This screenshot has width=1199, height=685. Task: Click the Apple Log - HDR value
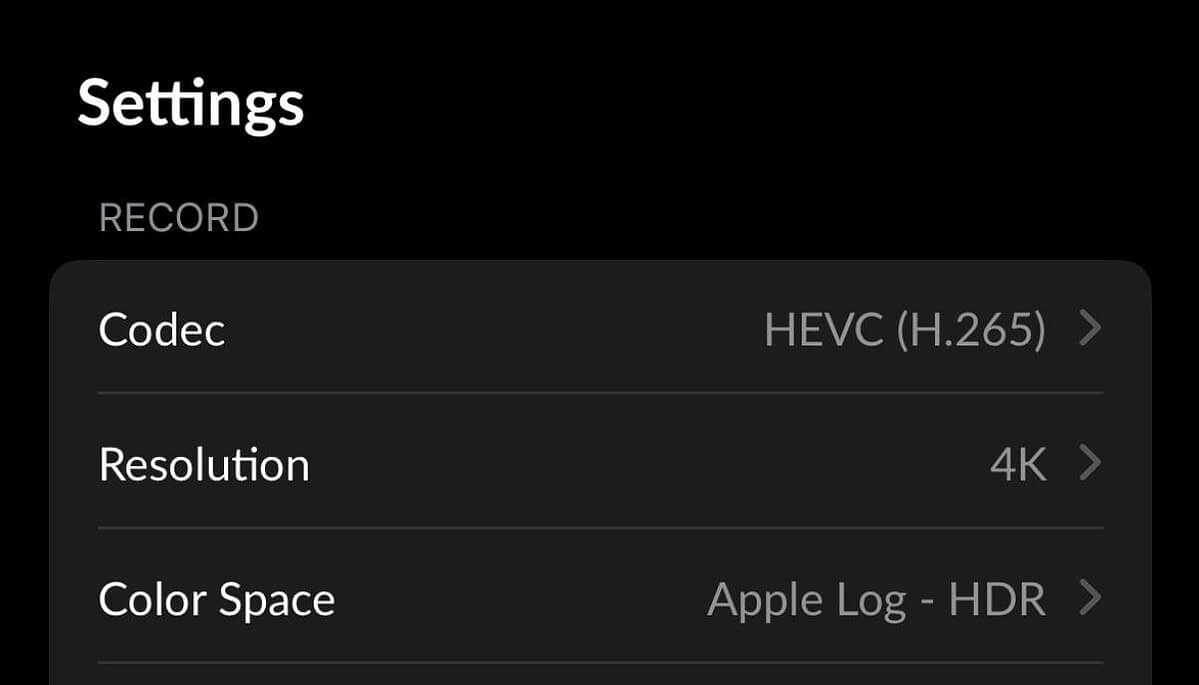tap(876, 599)
